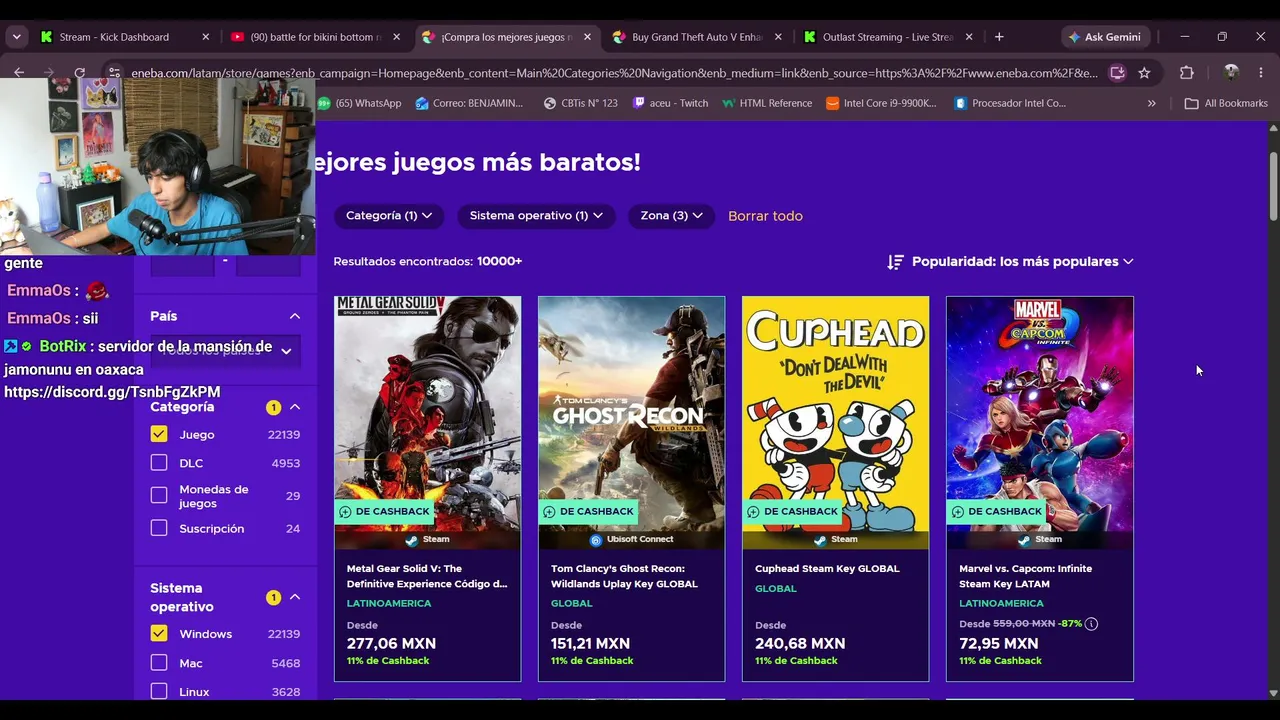This screenshot has height=720, width=1280.
Task: Open the Zona (3) filter dropdown
Action: pos(671,216)
